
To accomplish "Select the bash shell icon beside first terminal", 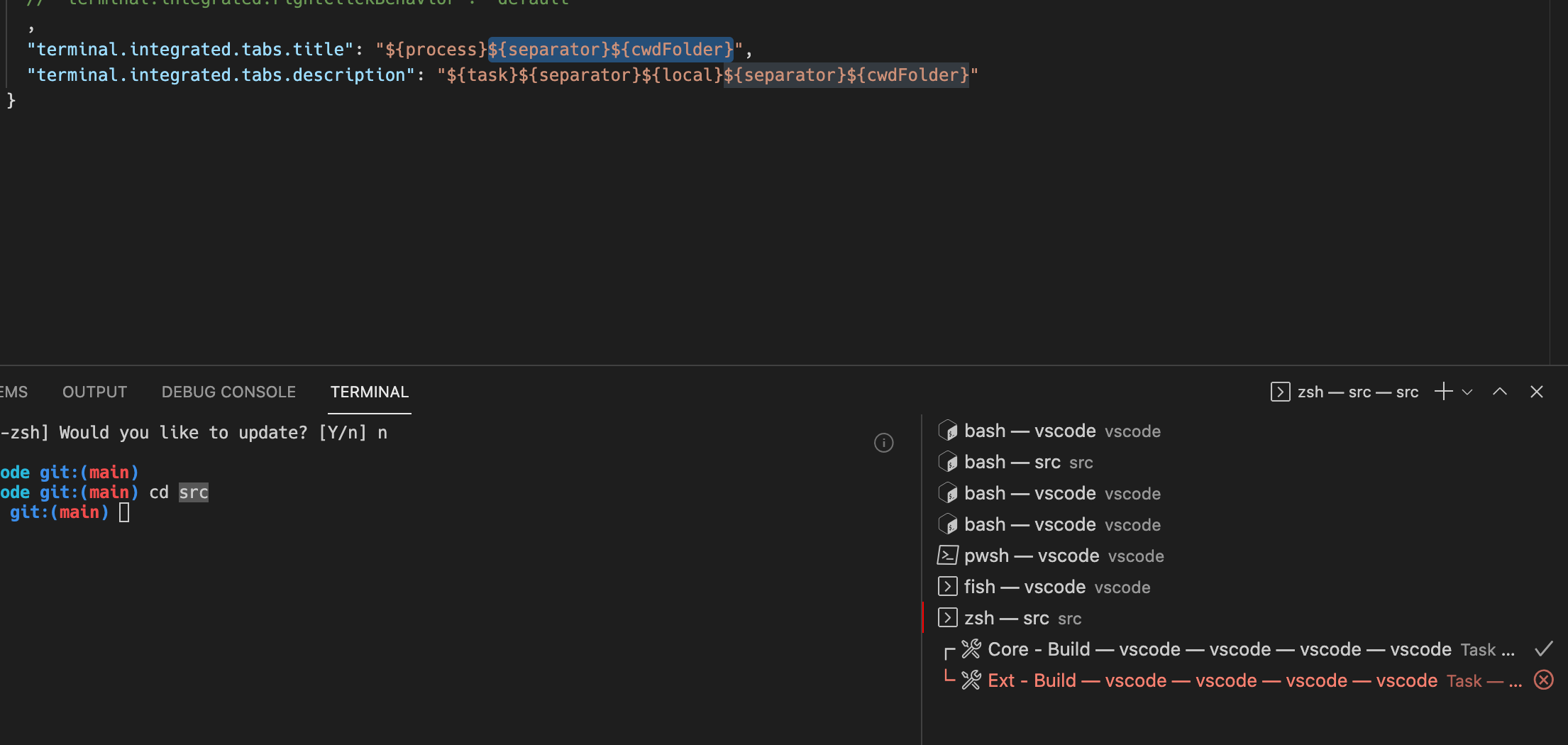I will click(x=947, y=430).
